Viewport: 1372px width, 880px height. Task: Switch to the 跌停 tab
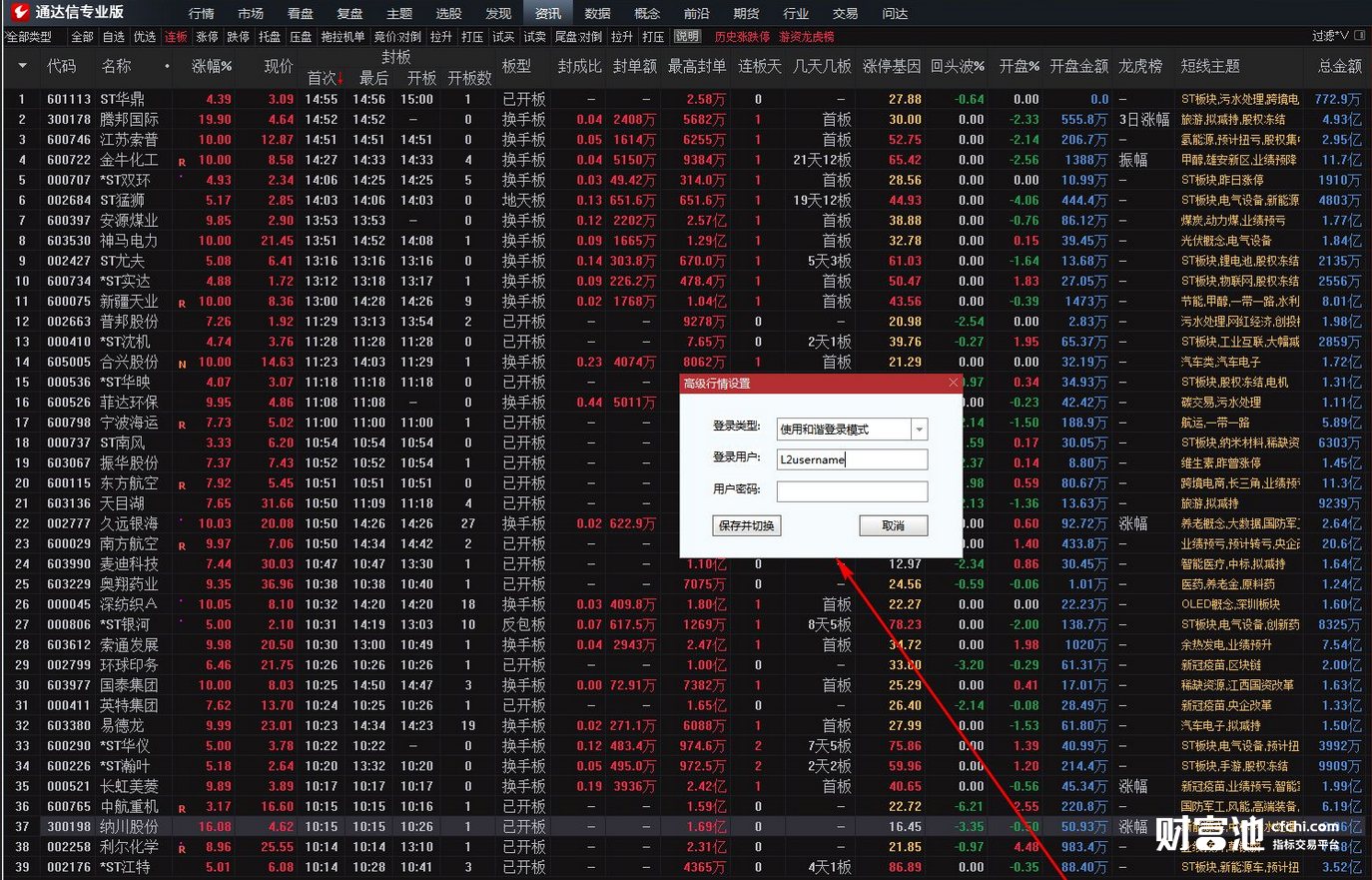point(238,37)
